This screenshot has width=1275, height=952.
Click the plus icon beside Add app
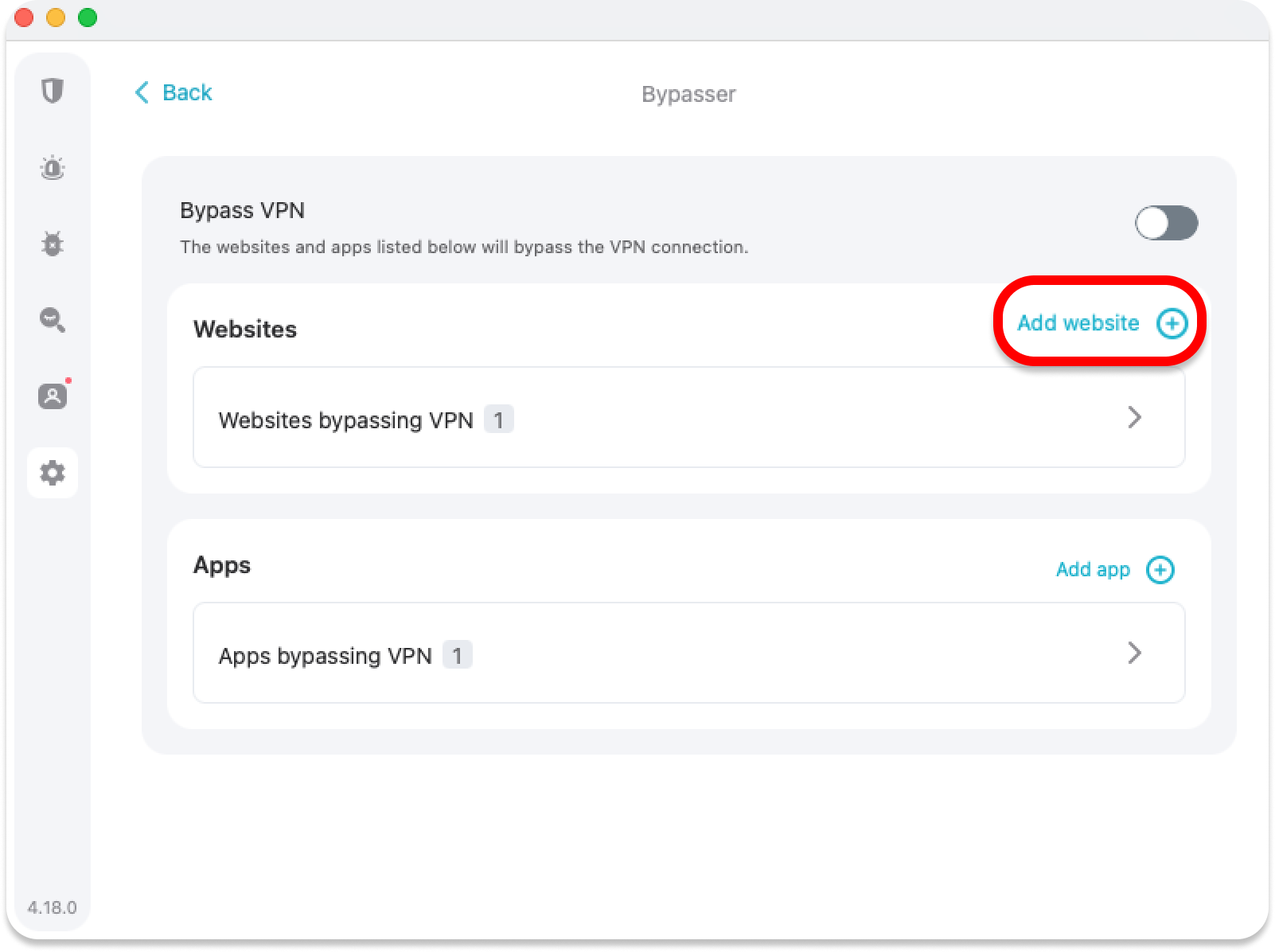click(1160, 570)
